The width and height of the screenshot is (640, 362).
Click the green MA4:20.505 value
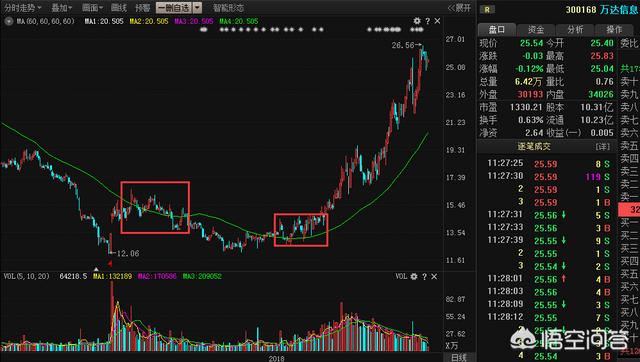(x=239, y=21)
